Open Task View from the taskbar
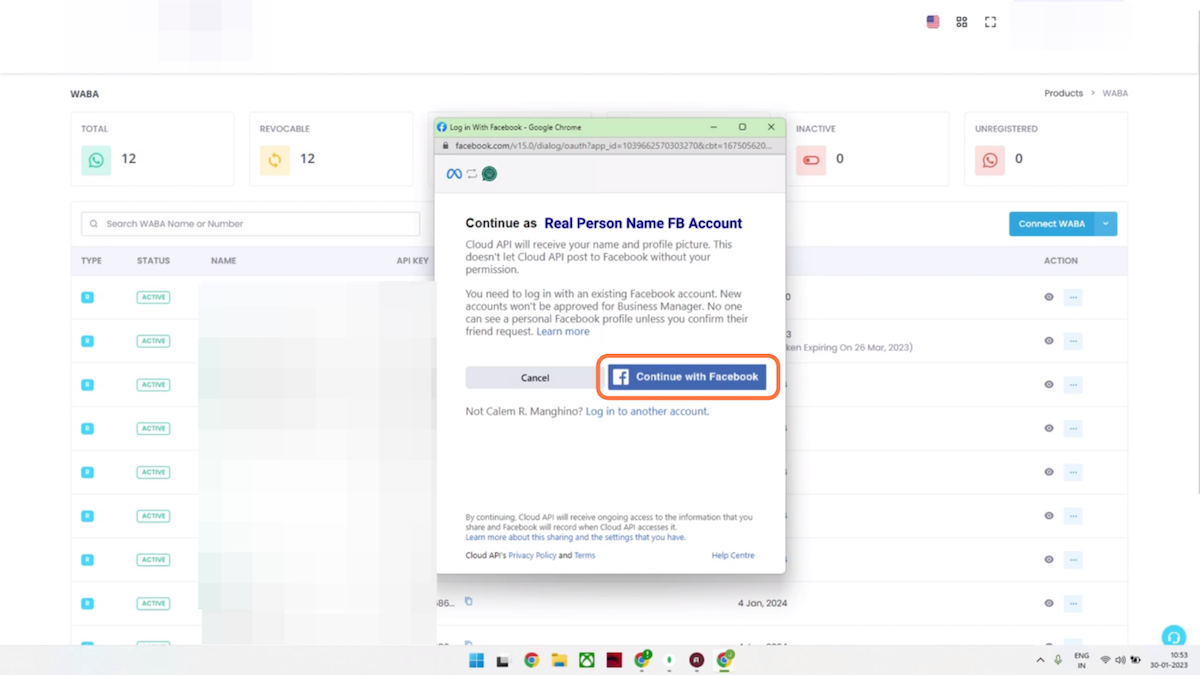 [x=504, y=660]
